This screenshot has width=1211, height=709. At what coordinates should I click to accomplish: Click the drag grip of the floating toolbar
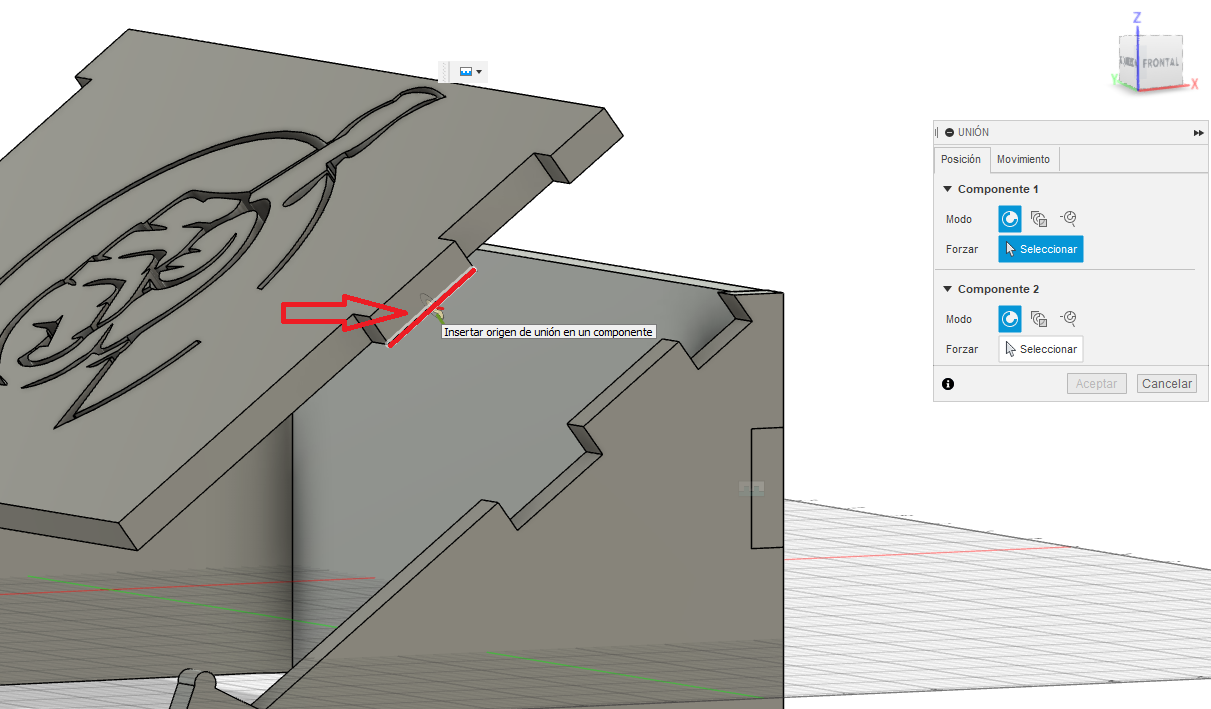point(445,72)
